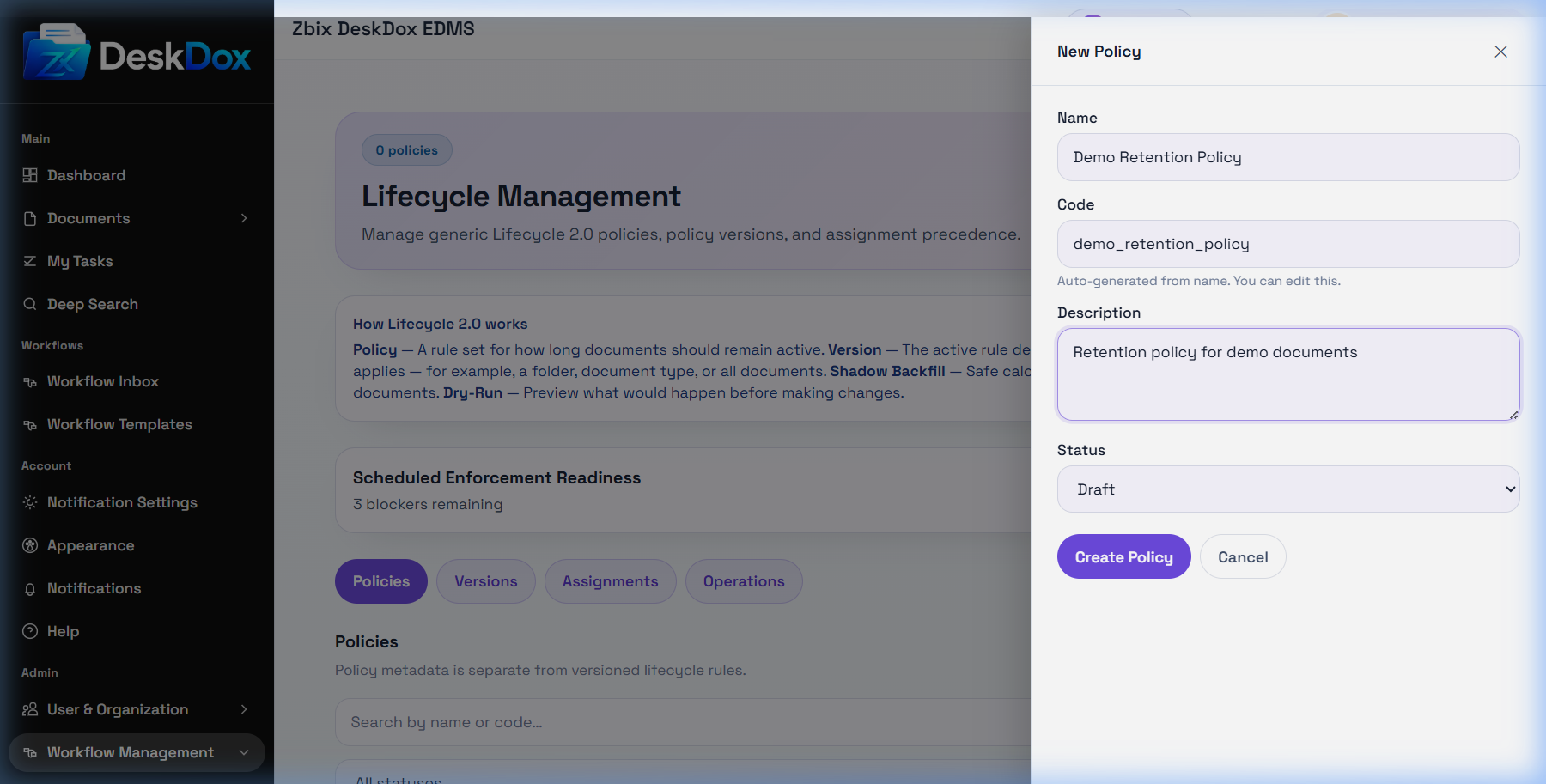Click the 'How Lifecycle 2.0 works' heading

tap(440, 324)
